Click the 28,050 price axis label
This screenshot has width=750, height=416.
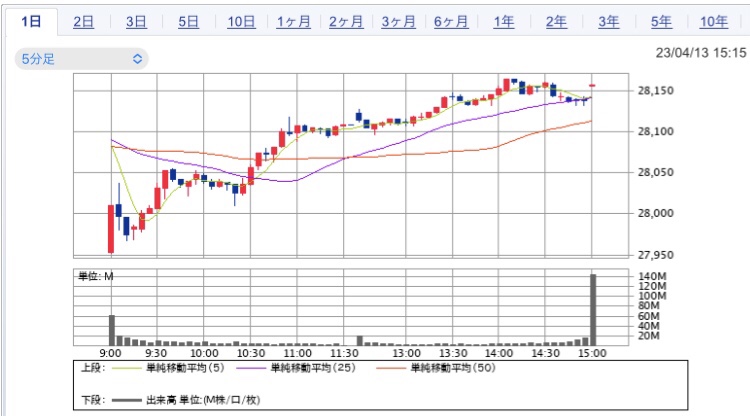(655, 172)
